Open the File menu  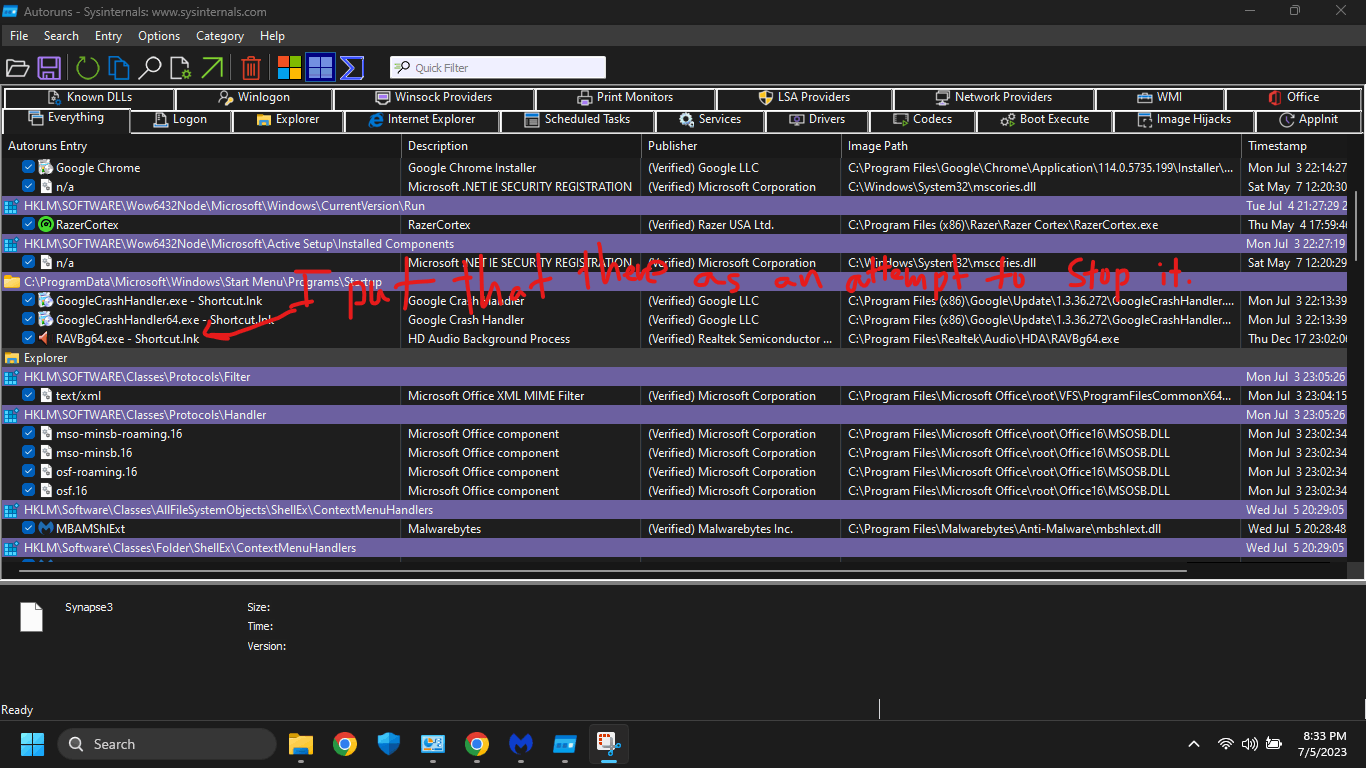(x=19, y=36)
